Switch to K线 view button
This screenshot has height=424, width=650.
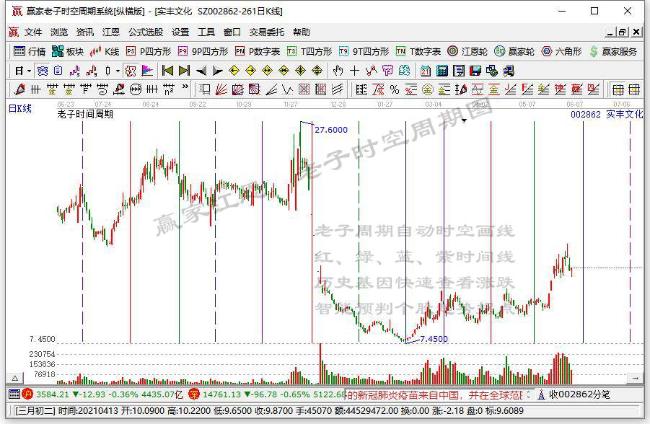[x=104, y=51]
